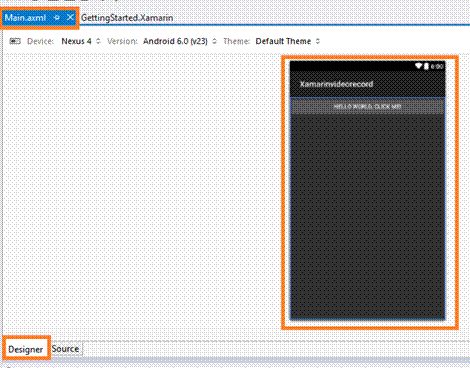470x368 pixels.
Task: Click the 'Version:' label
Action: [122, 41]
